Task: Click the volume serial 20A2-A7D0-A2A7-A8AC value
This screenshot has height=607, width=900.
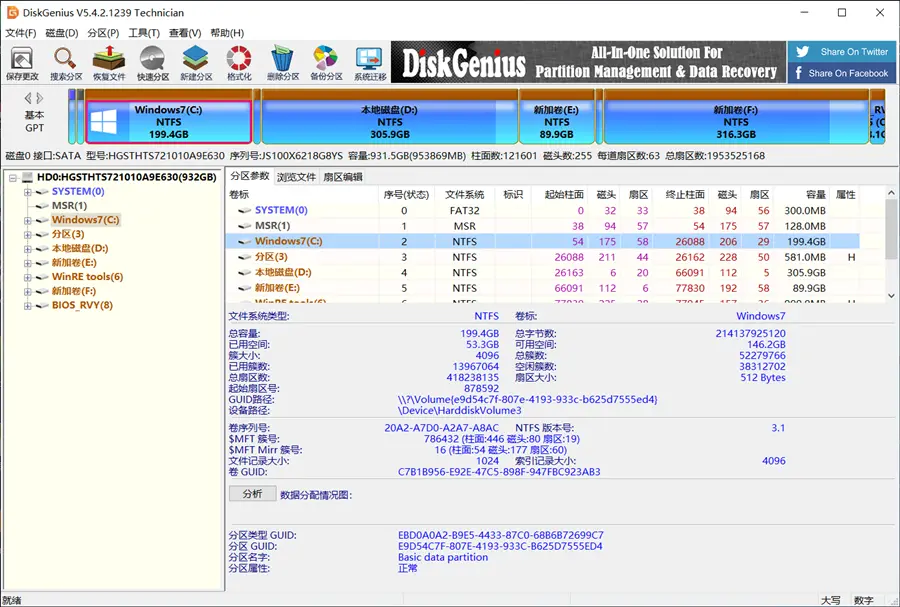Action: coord(441,427)
